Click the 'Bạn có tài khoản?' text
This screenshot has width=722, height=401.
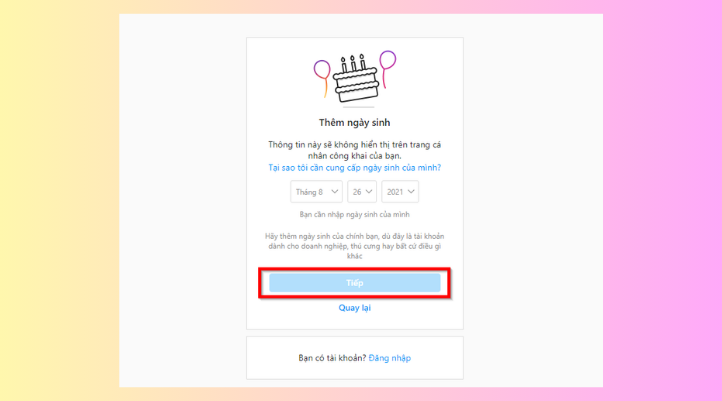(332, 358)
